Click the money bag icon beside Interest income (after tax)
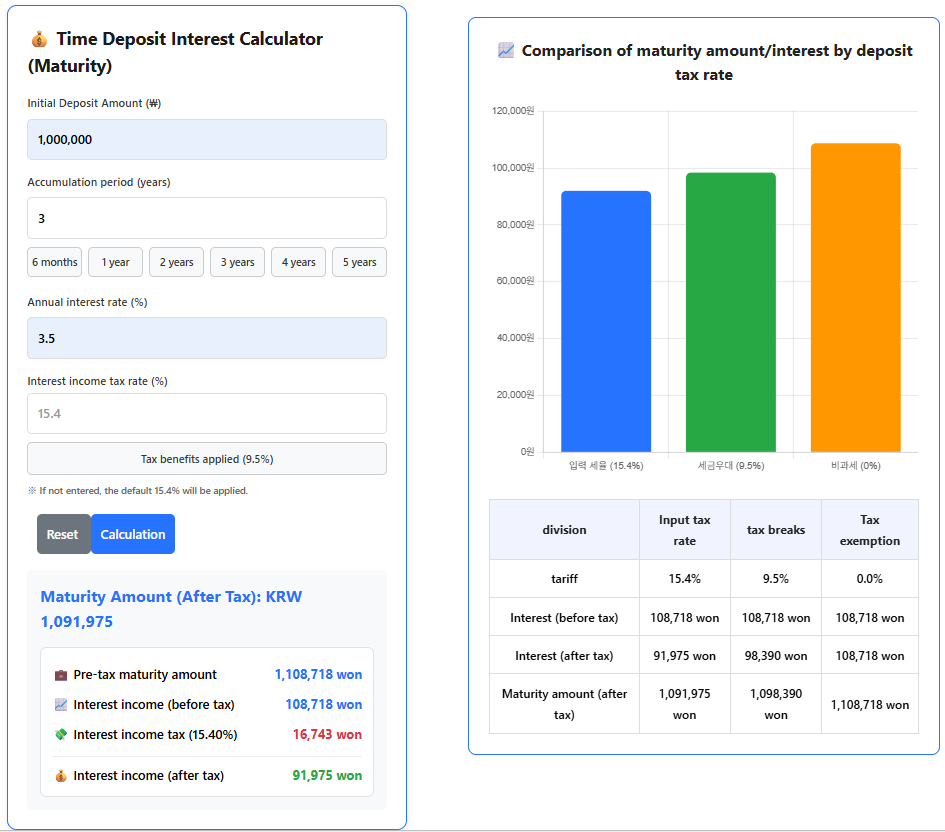The height and width of the screenshot is (832, 945). (61, 776)
